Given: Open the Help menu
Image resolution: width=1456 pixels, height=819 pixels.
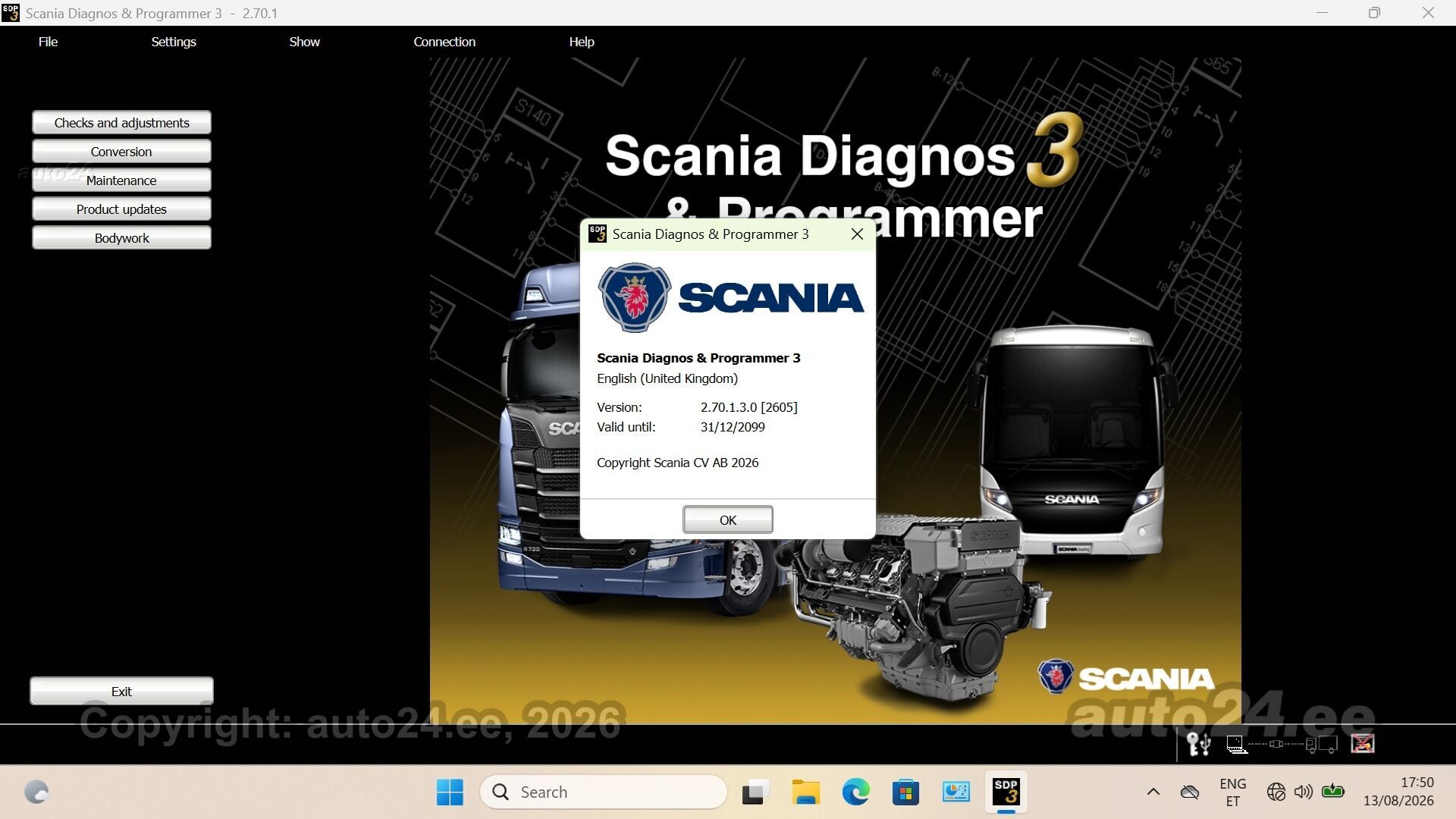Looking at the screenshot, I should [x=582, y=42].
